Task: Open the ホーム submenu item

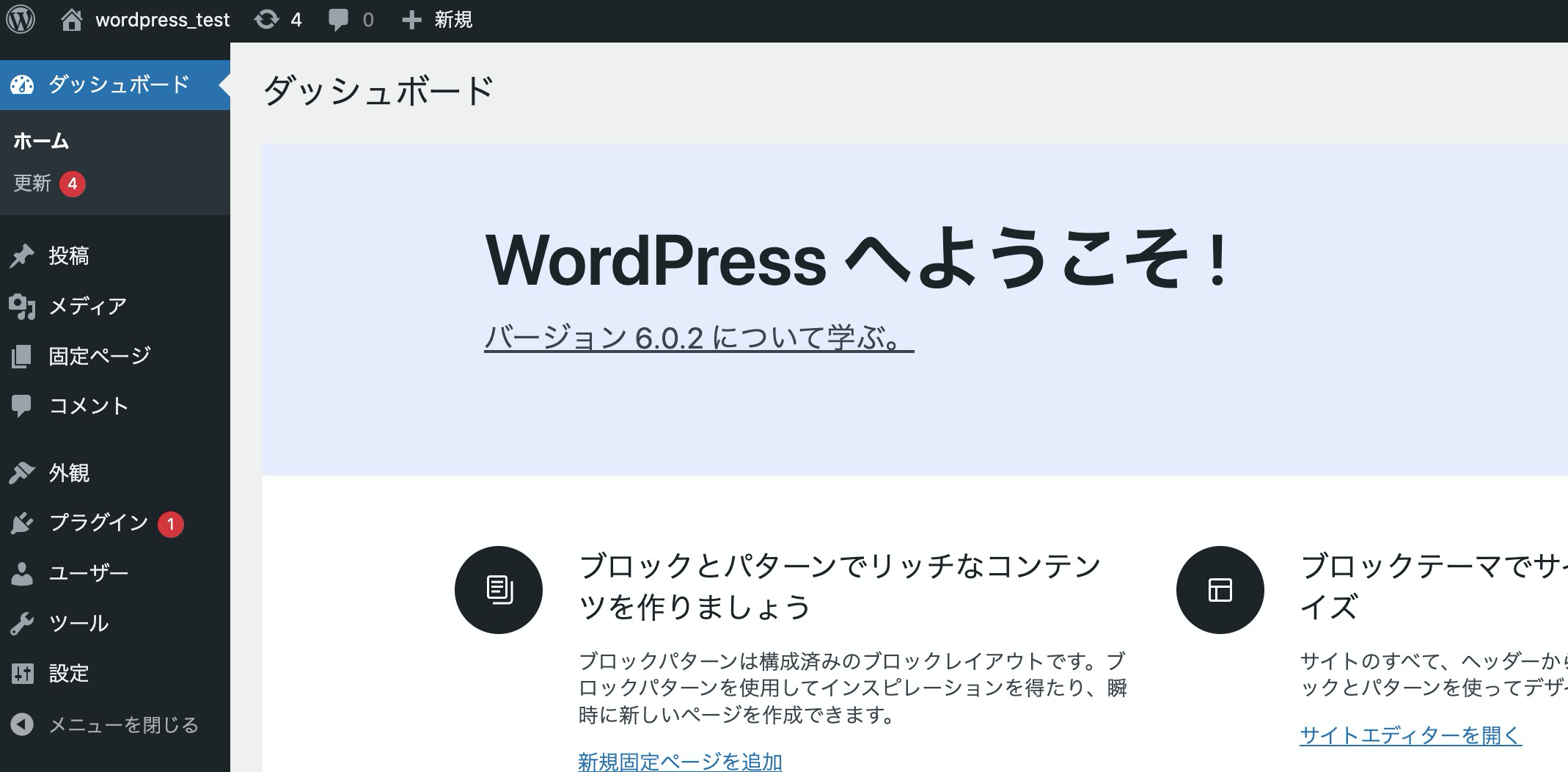Action: click(x=41, y=141)
